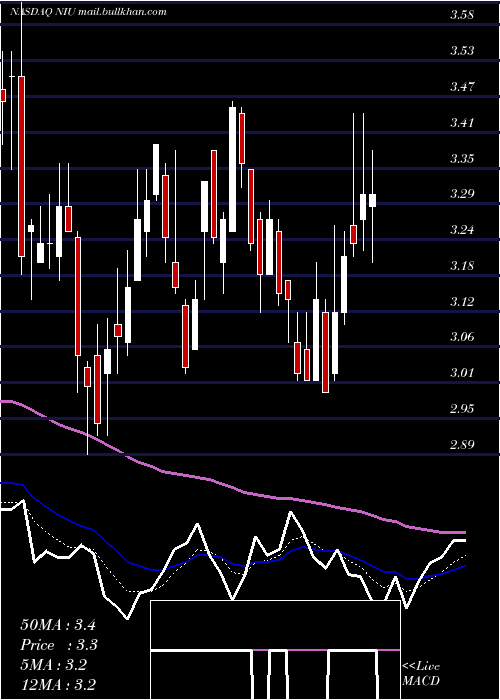Click the Price : 3.3 readout
The width and height of the screenshot is (500, 700).
pos(59,645)
